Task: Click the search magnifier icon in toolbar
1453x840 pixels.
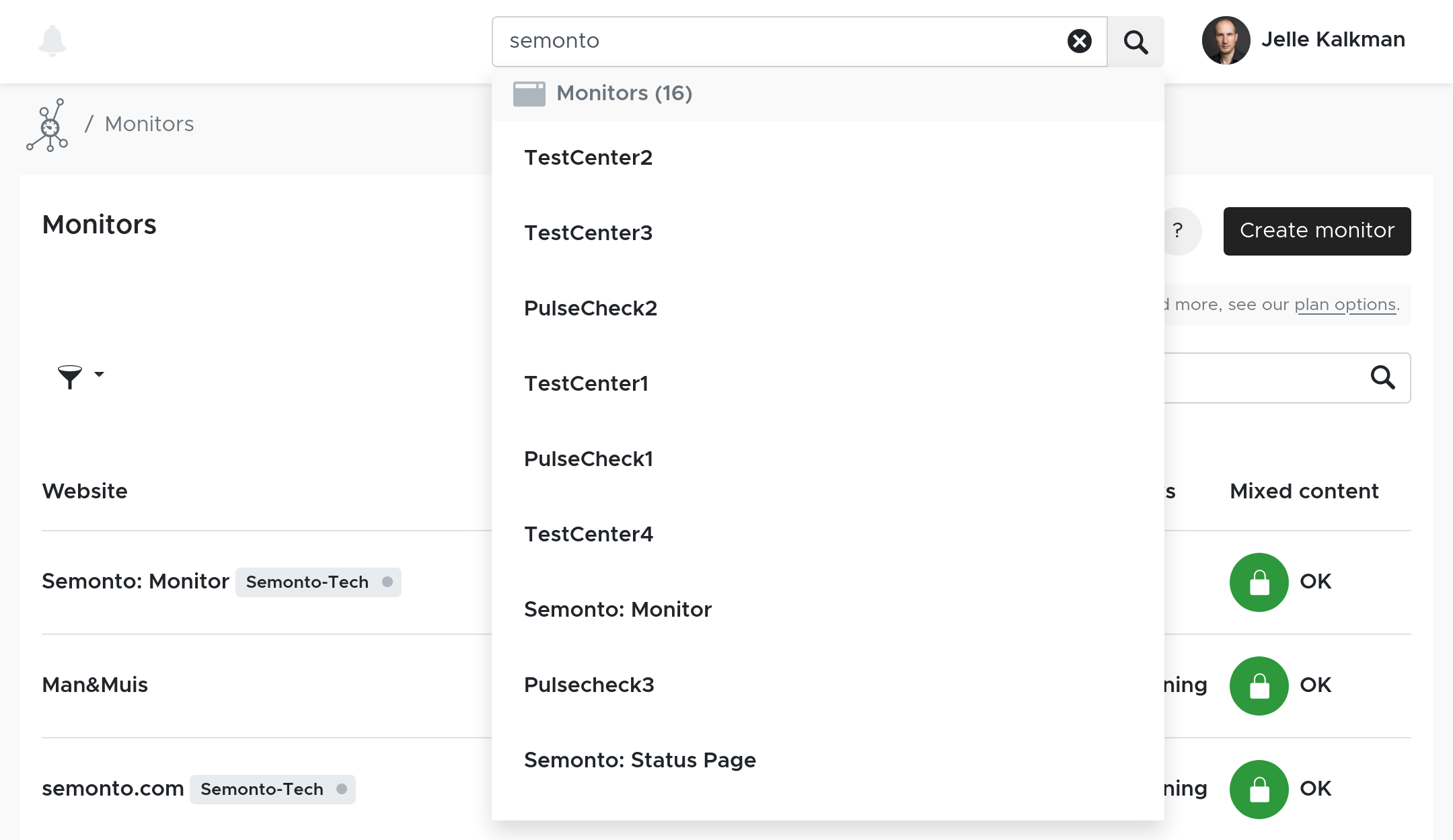Action: pos(1135,41)
